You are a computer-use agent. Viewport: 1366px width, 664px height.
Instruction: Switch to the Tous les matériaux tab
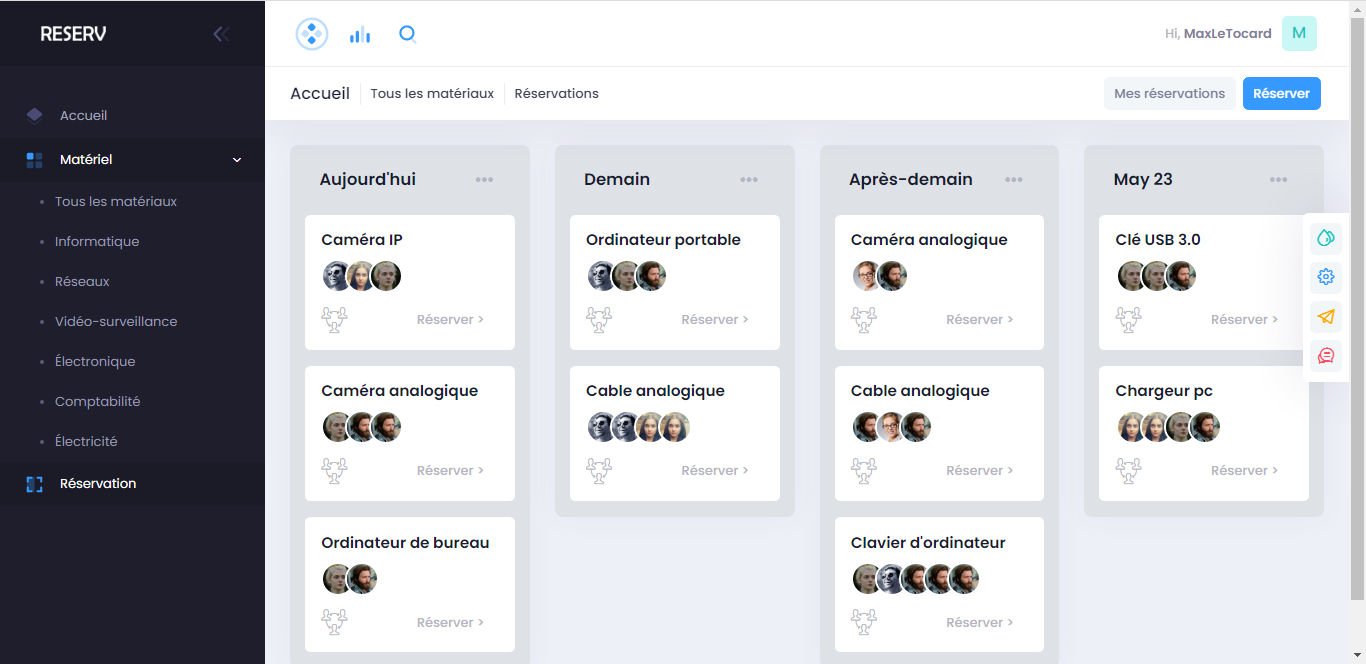tap(432, 94)
